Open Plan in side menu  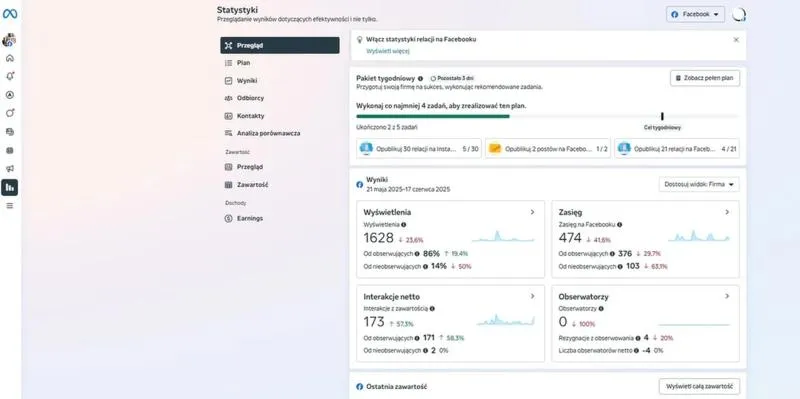coord(280,63)
